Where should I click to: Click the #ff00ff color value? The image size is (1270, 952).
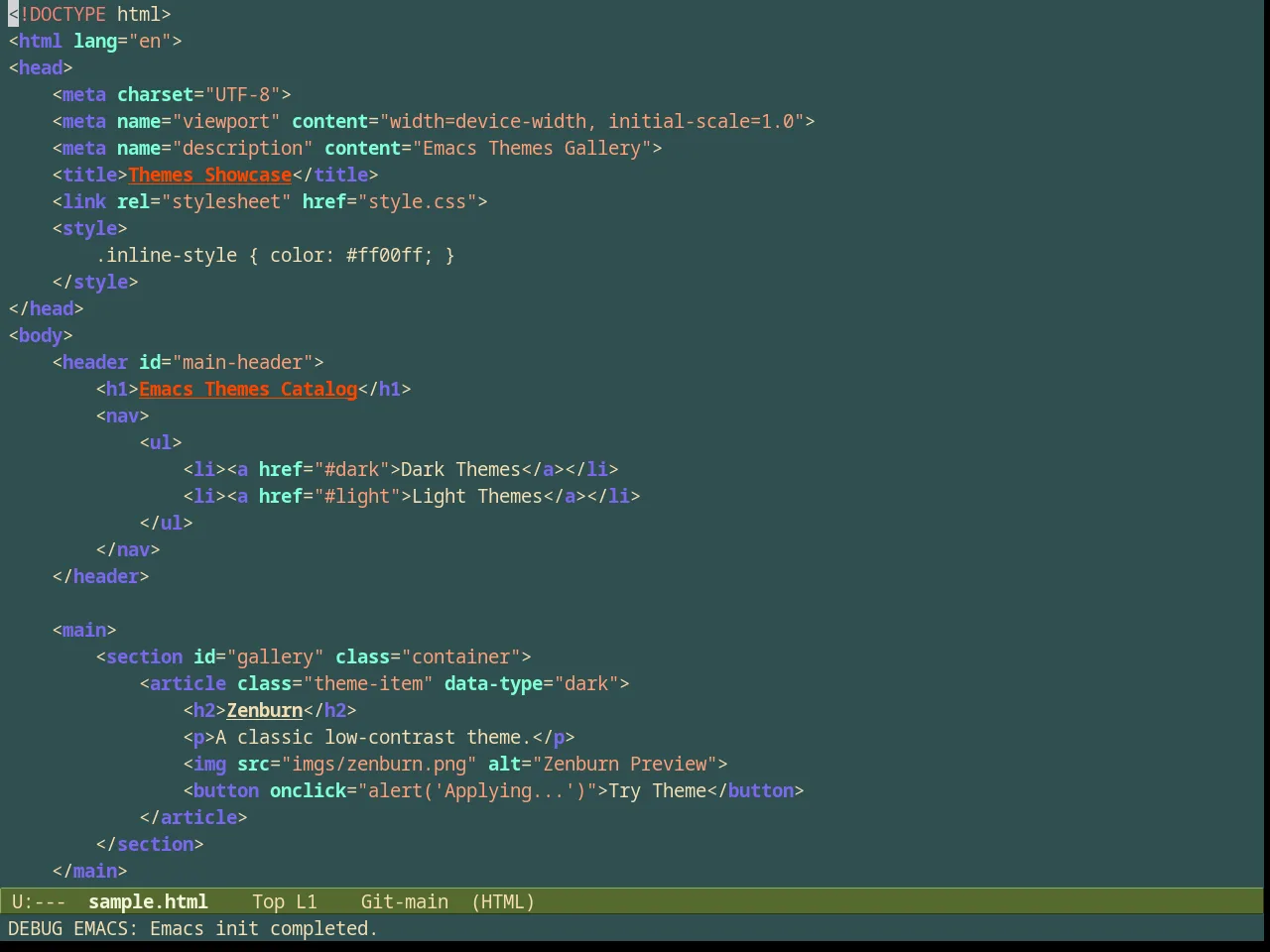[384, 255]
